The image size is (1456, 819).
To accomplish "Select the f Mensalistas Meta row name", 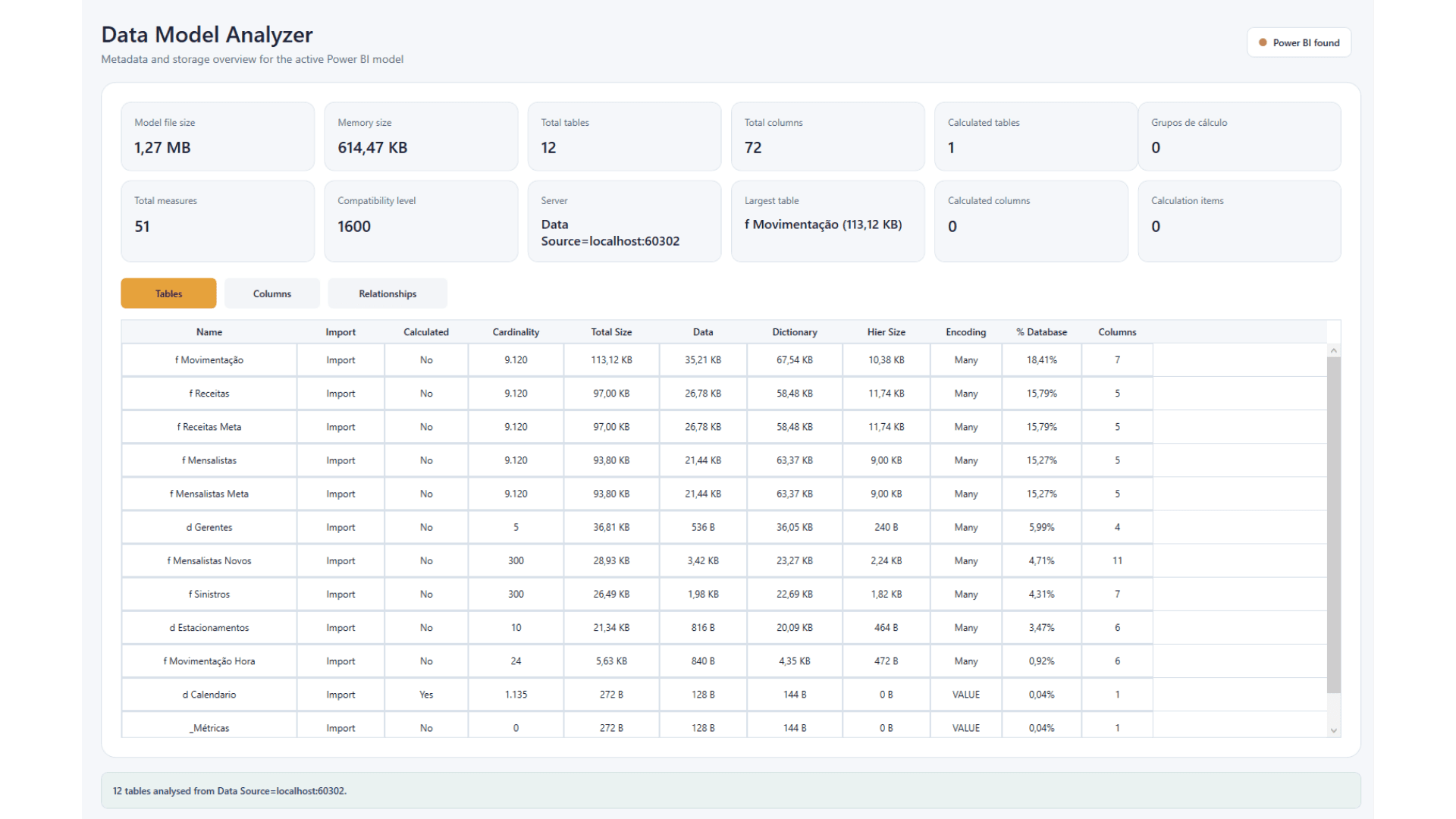I will coord(209,494).
